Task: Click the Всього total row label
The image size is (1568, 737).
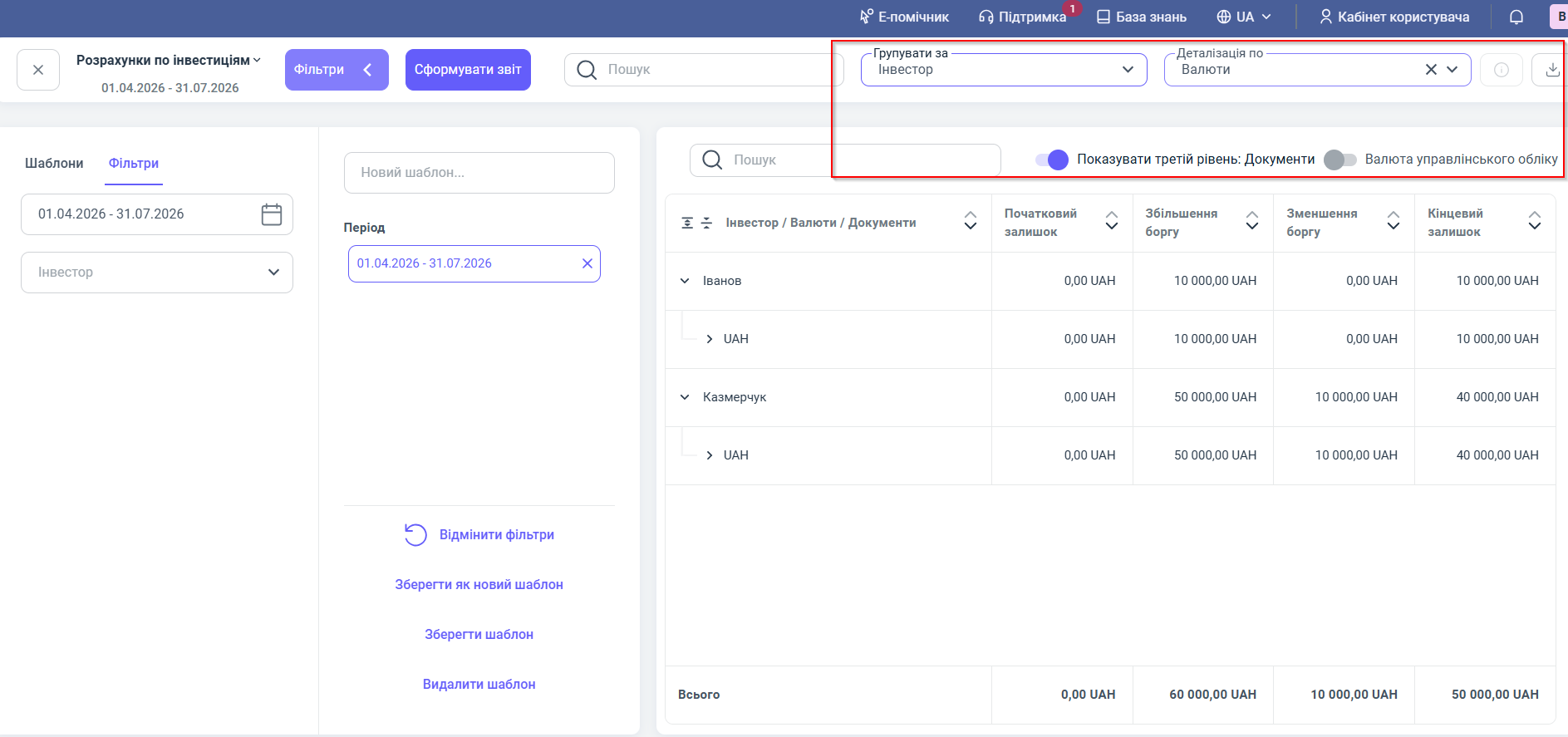Action: [699, 695]
